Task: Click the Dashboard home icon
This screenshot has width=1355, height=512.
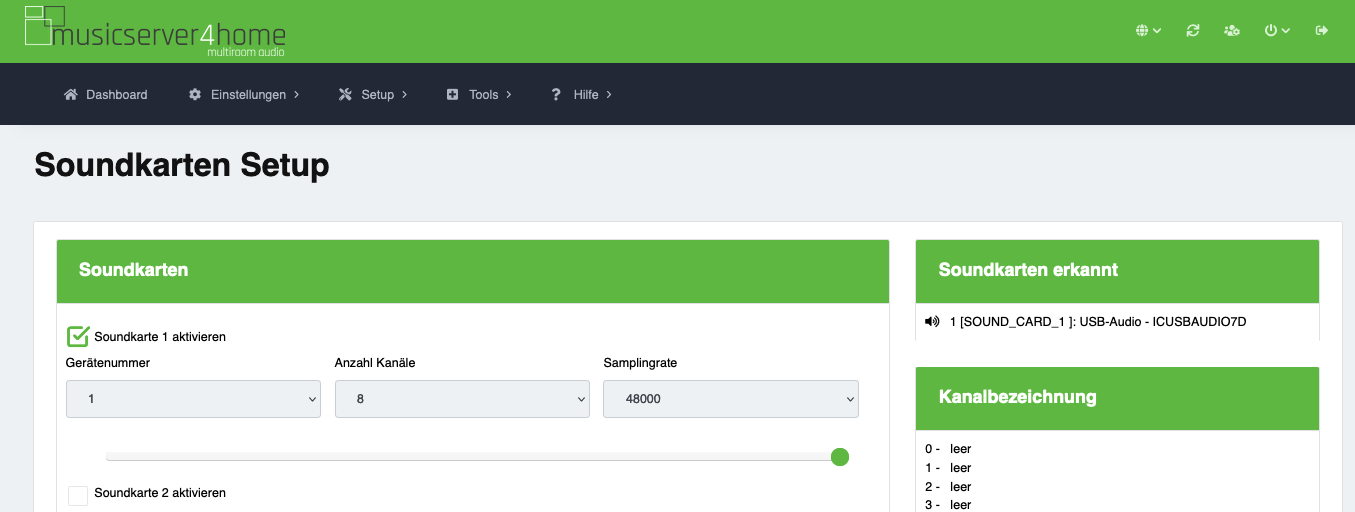Action: [71, 94]
